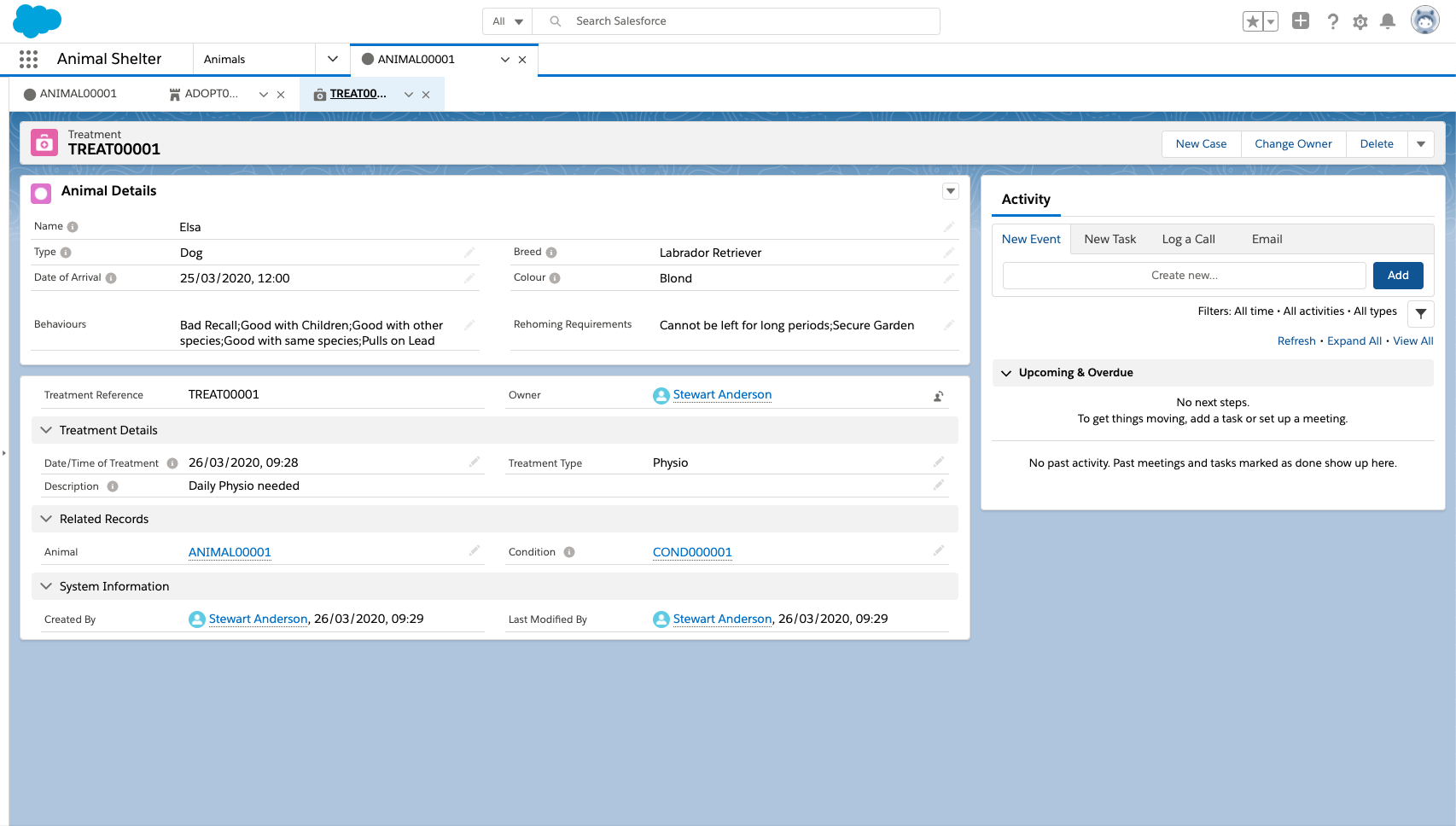Viewport: 1456px width, 826px height.
Task: Switch to the New Task tab
Action: pos(1109,239)
